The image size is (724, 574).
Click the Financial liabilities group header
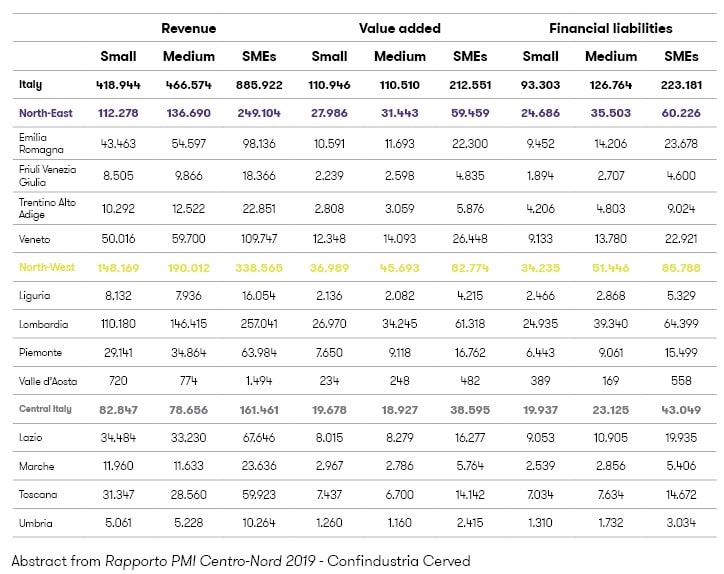tap(610, 28)
